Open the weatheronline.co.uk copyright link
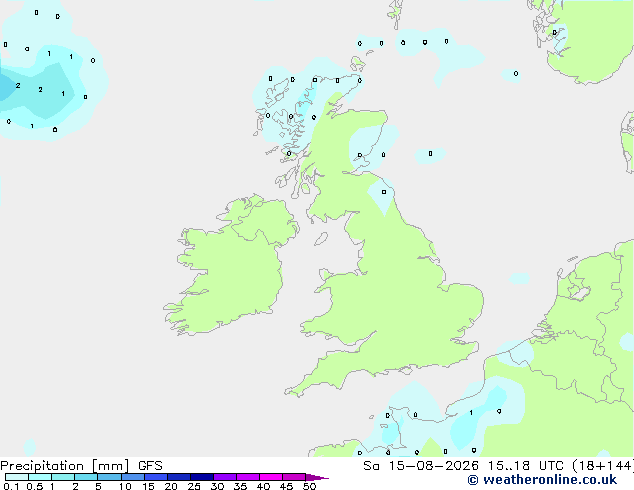This screenshot has width=634, height=490. (542, 480)
